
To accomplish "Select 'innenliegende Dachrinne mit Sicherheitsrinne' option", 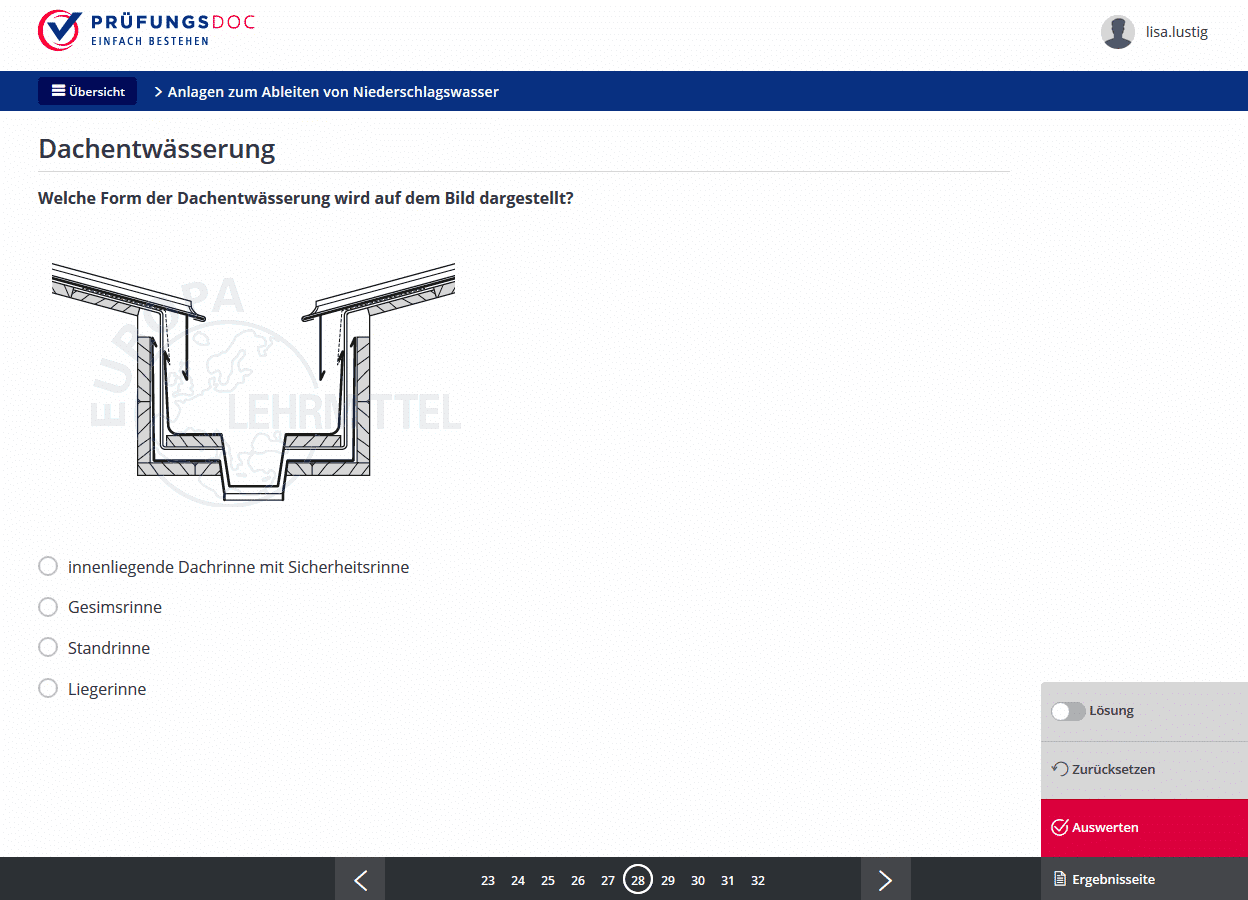I will click(x=48, y=567).
